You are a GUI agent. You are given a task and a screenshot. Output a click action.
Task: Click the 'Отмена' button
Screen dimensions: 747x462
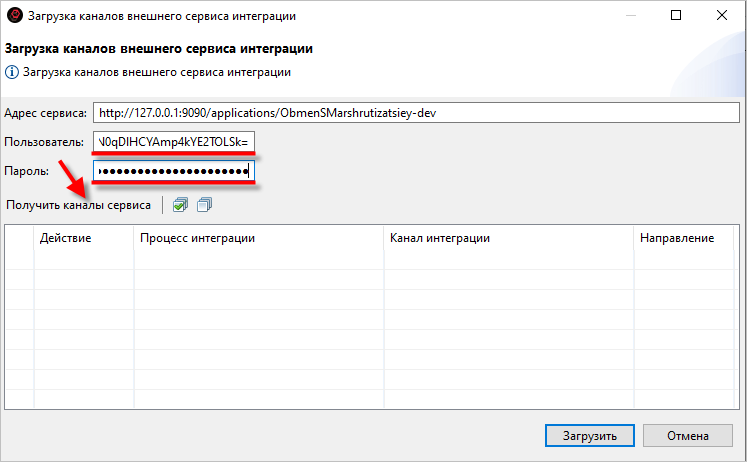[686, 436]
